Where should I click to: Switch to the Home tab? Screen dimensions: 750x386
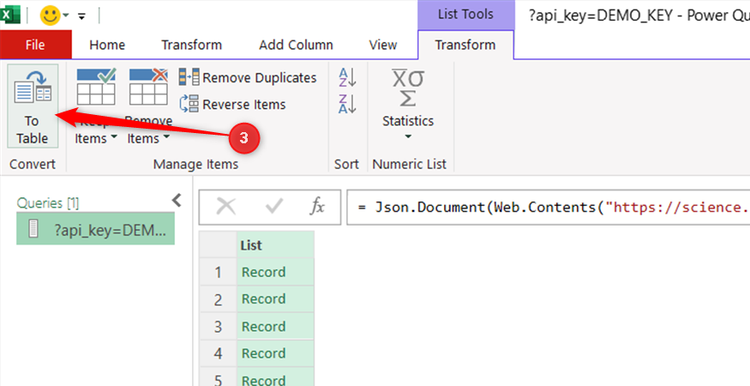pyautogui.click(x=107, y=45)
